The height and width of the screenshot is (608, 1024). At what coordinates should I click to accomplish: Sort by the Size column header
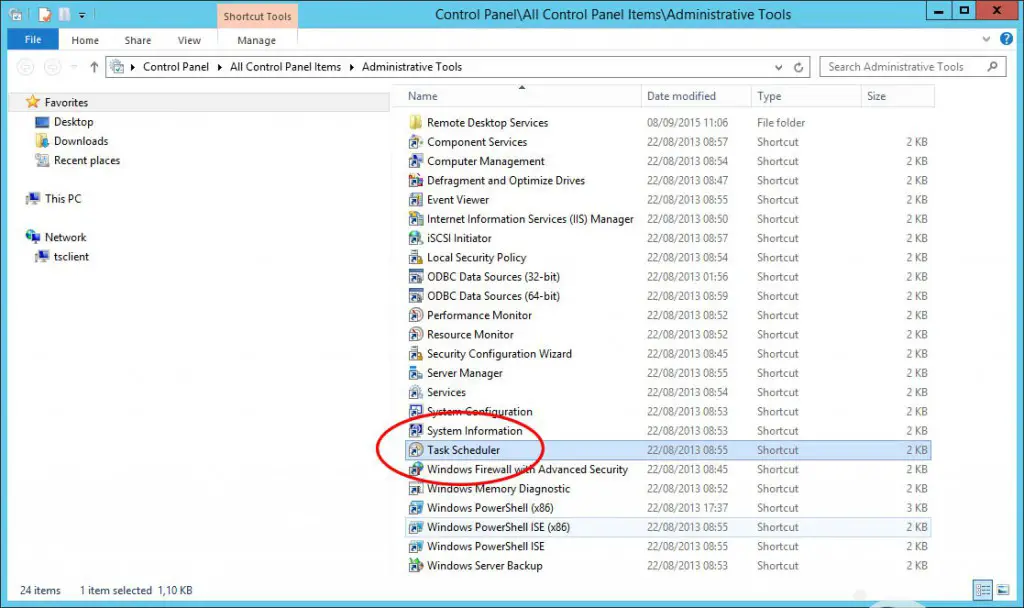point(897,96)
